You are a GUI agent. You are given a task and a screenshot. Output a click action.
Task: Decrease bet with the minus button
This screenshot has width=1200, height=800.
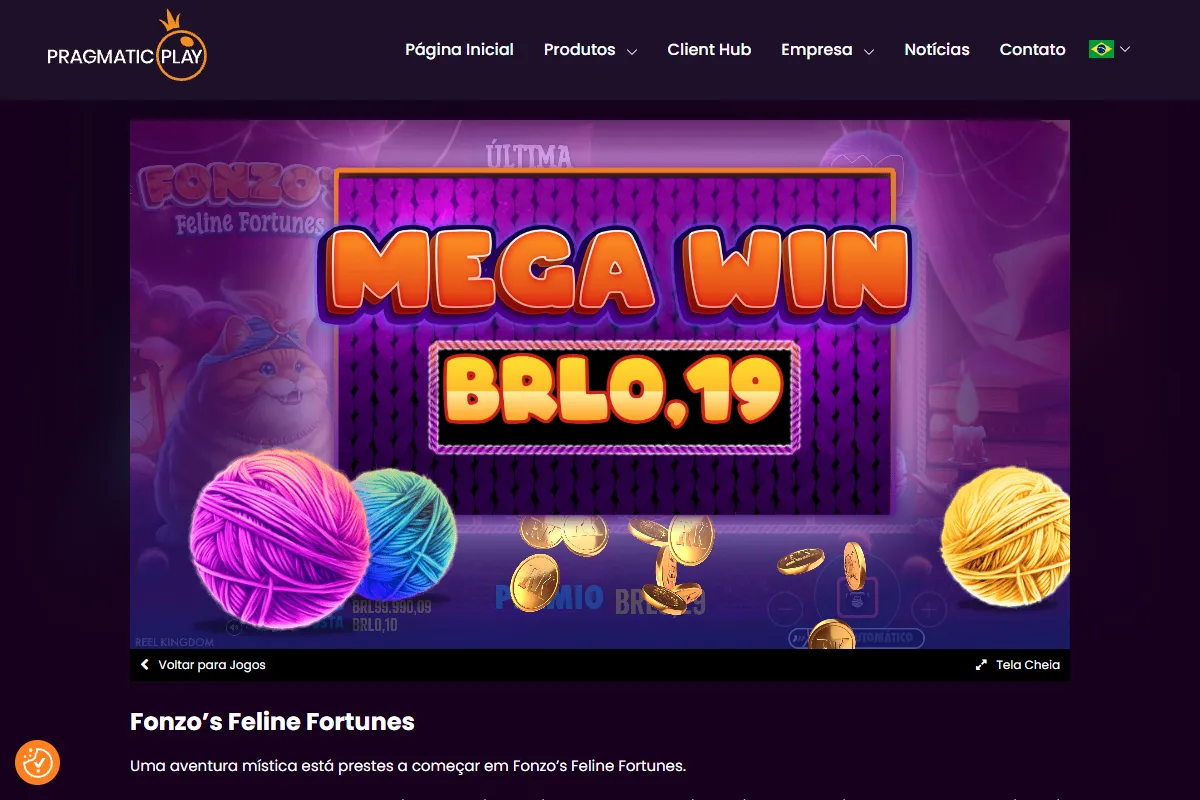coord(786,608)
